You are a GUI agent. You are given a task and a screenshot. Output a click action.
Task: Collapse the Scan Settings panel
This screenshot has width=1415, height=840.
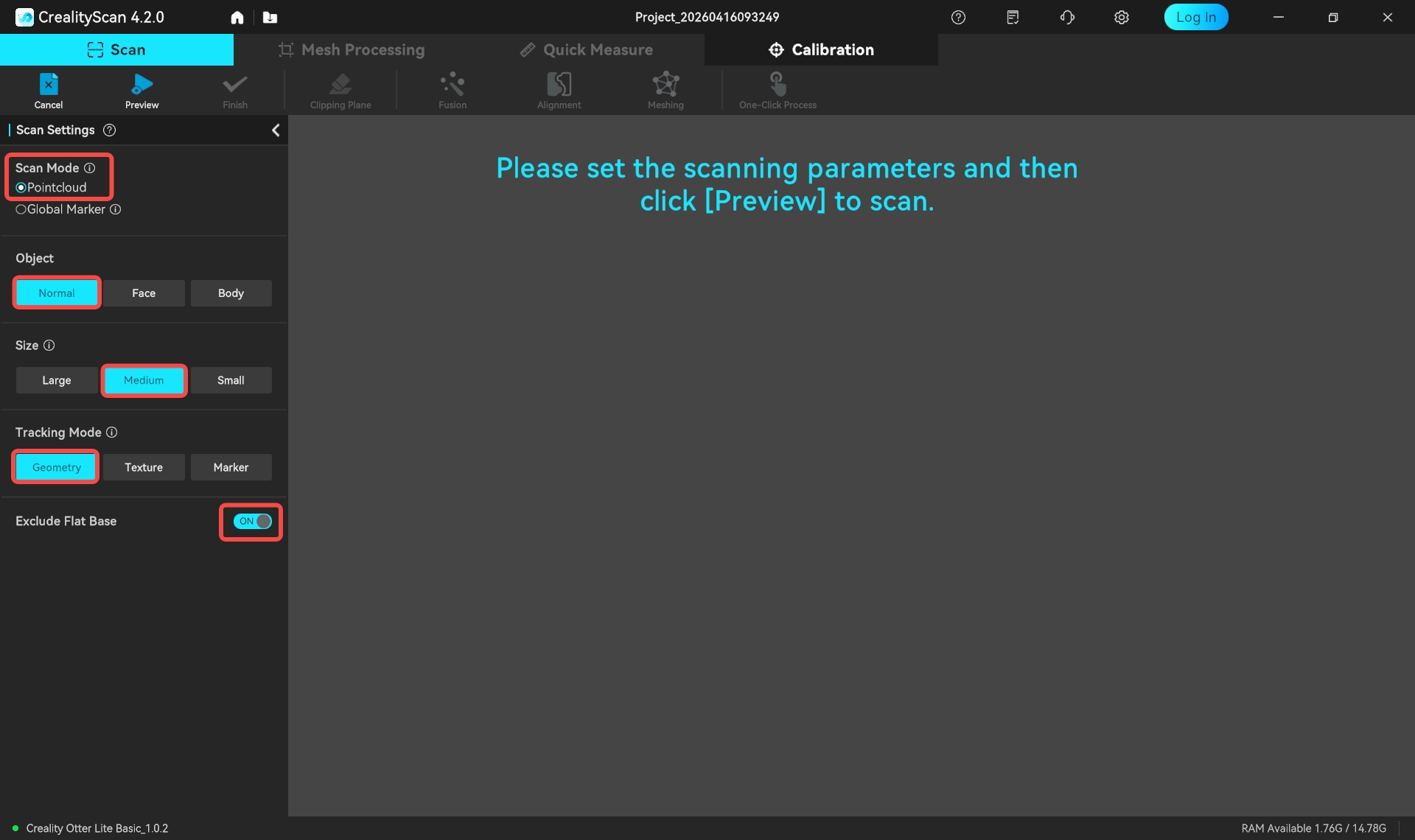pos(276,130)
